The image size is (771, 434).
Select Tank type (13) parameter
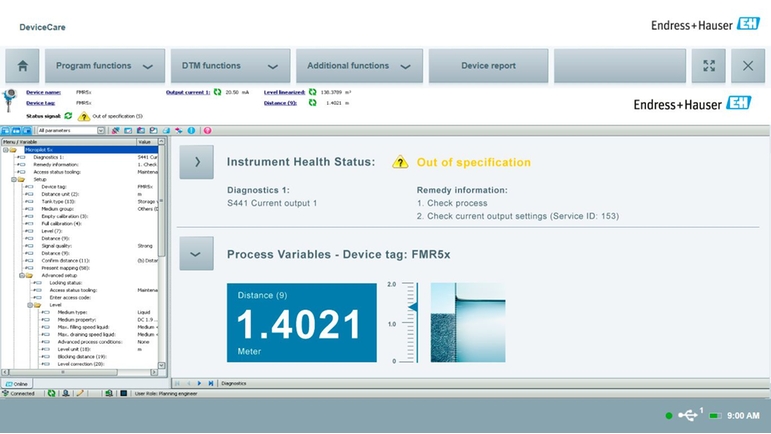point(58,202)
